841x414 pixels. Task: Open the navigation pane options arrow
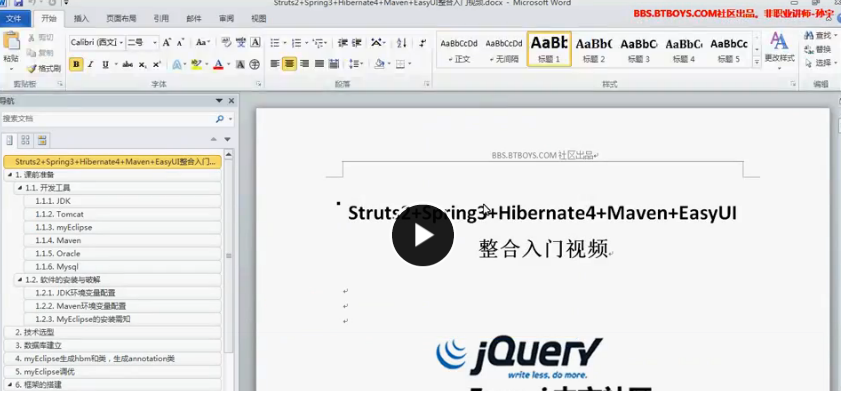pos(219,101)
